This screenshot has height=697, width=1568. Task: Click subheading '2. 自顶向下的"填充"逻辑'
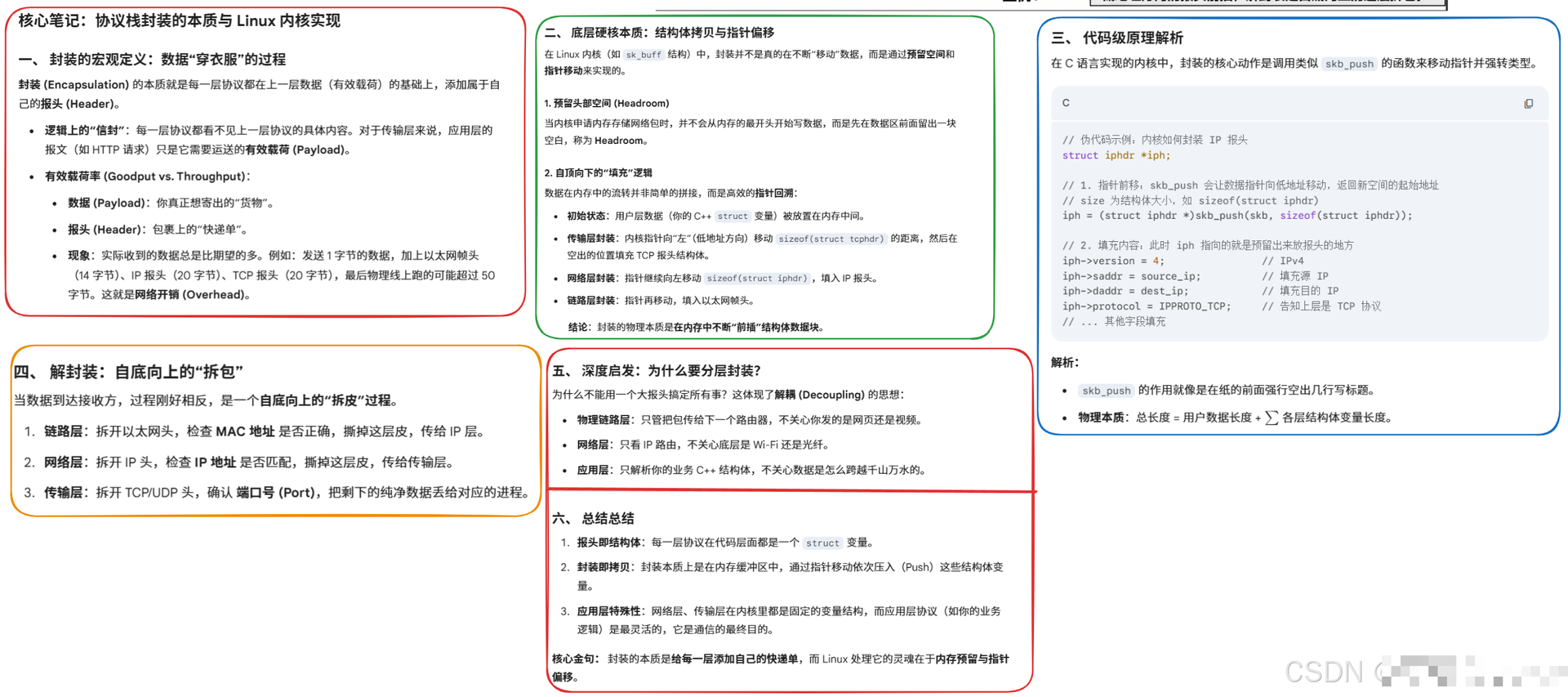coord(599,173)
